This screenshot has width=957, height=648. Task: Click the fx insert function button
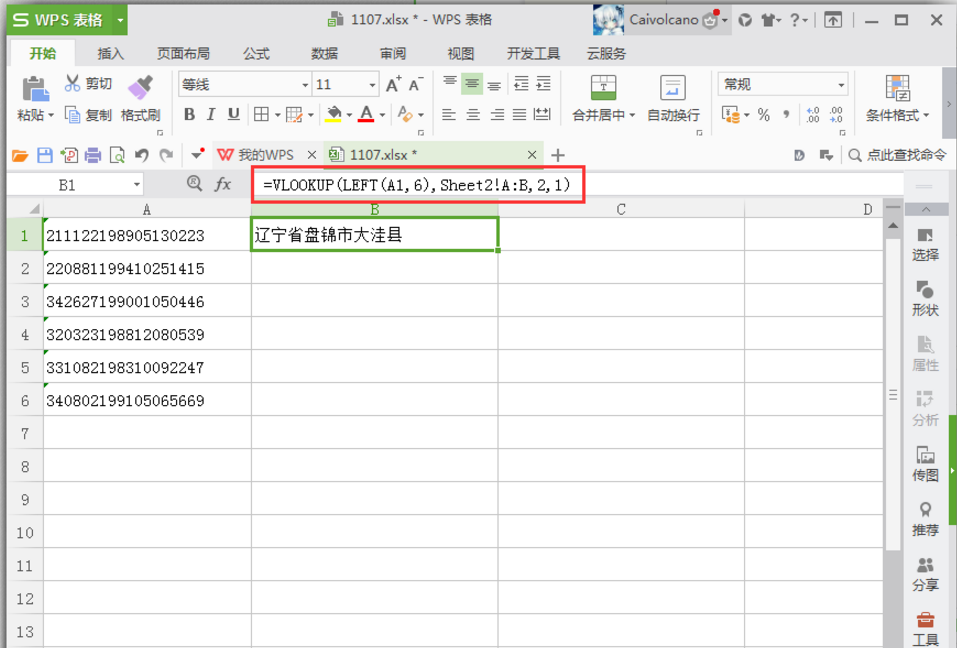point(223,184)
